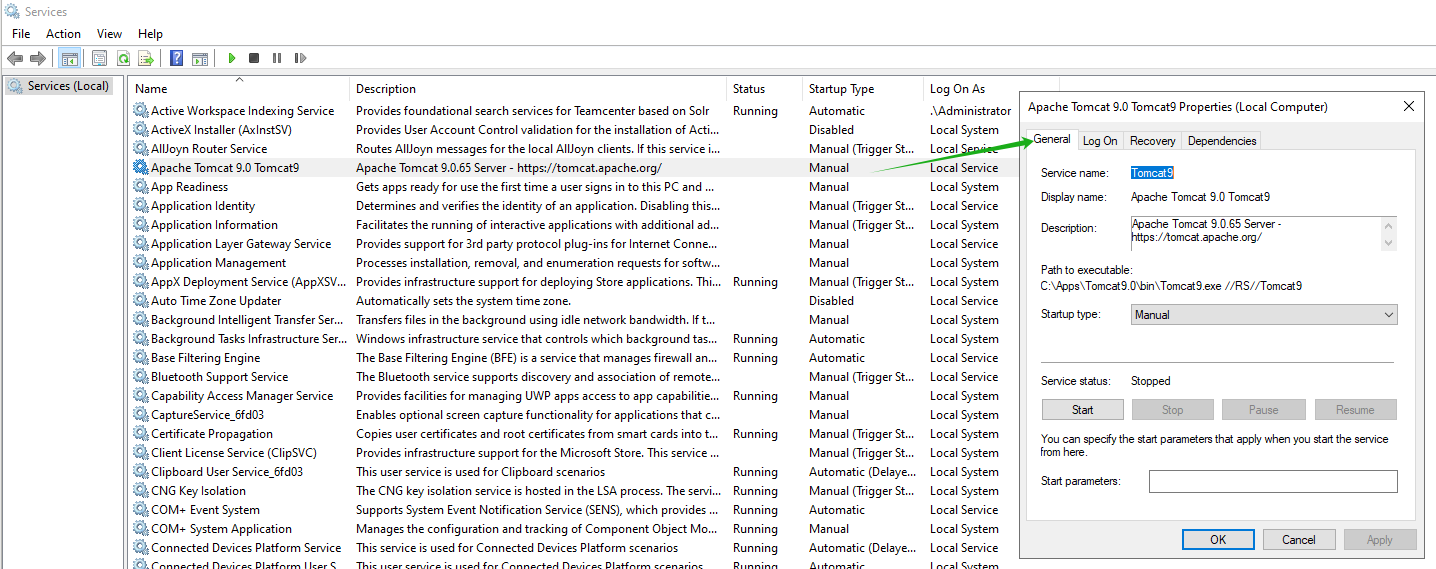
Task: Open the Help menu
Action: tap(150, 34)
